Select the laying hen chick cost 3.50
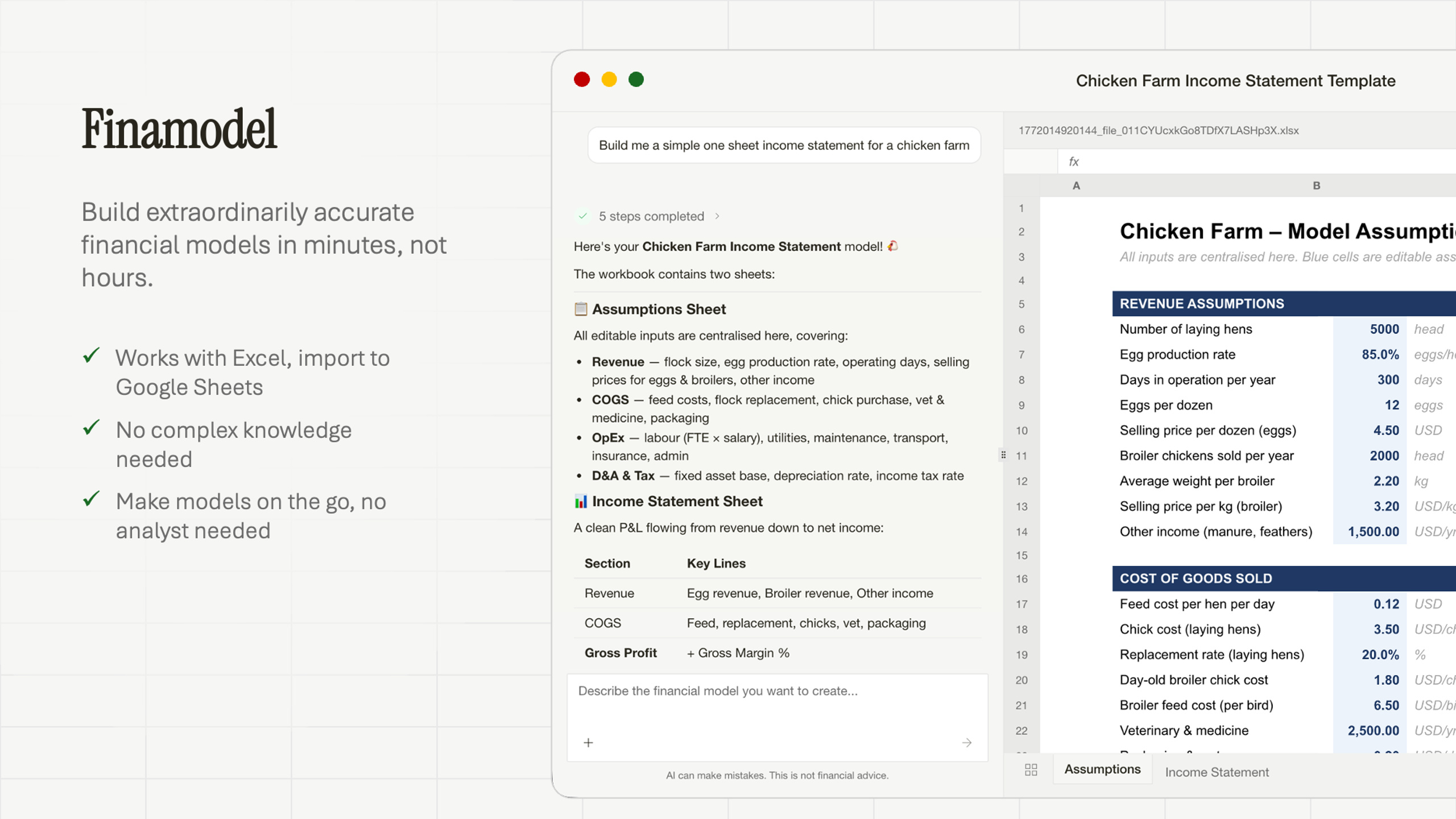Viewport: 1456px width, 819px height. [x=1370, y=630]
